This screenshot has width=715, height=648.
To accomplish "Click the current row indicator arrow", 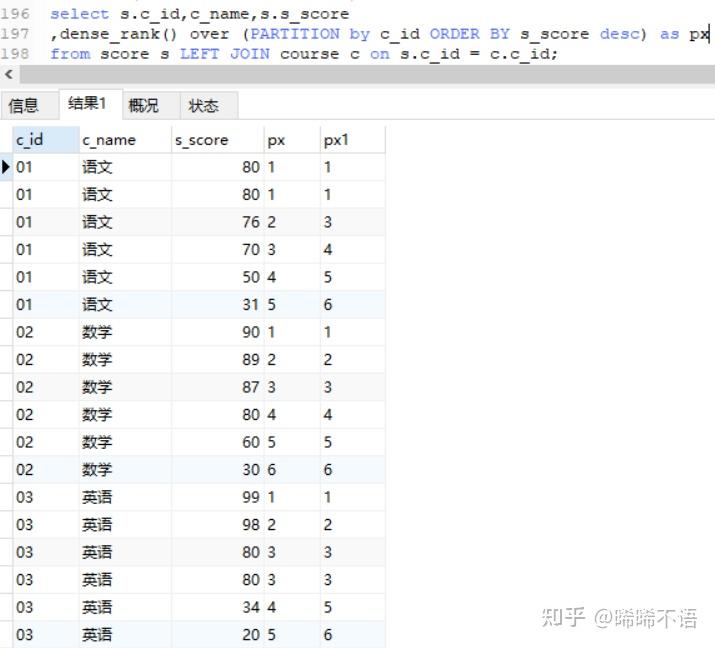I will click(x=6, y=167).
